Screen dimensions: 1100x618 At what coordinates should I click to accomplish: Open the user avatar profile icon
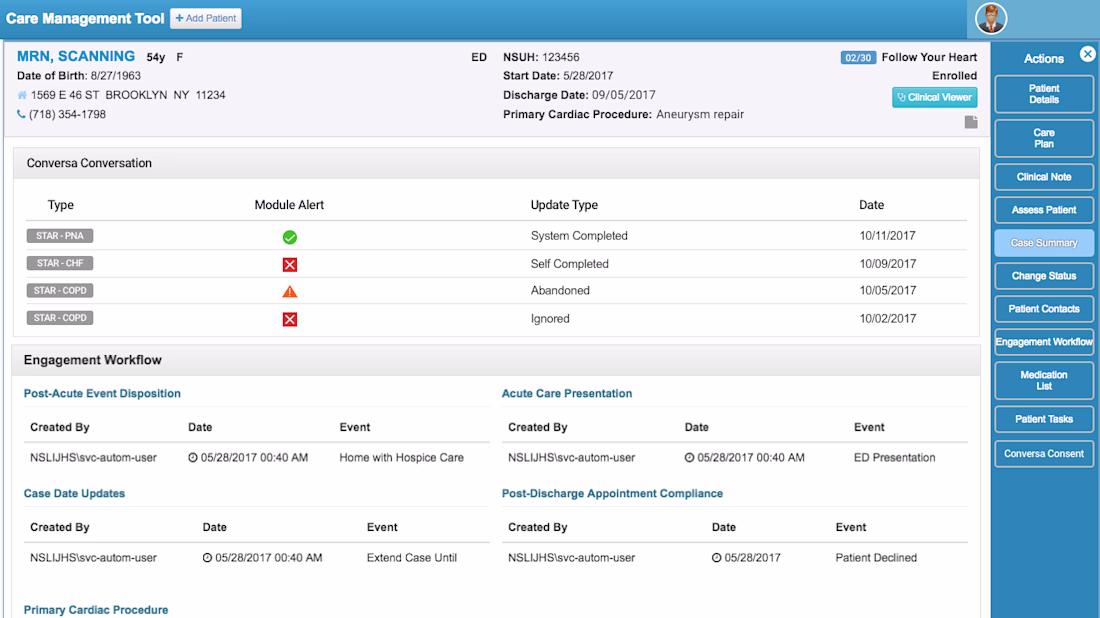click(991, 19)
